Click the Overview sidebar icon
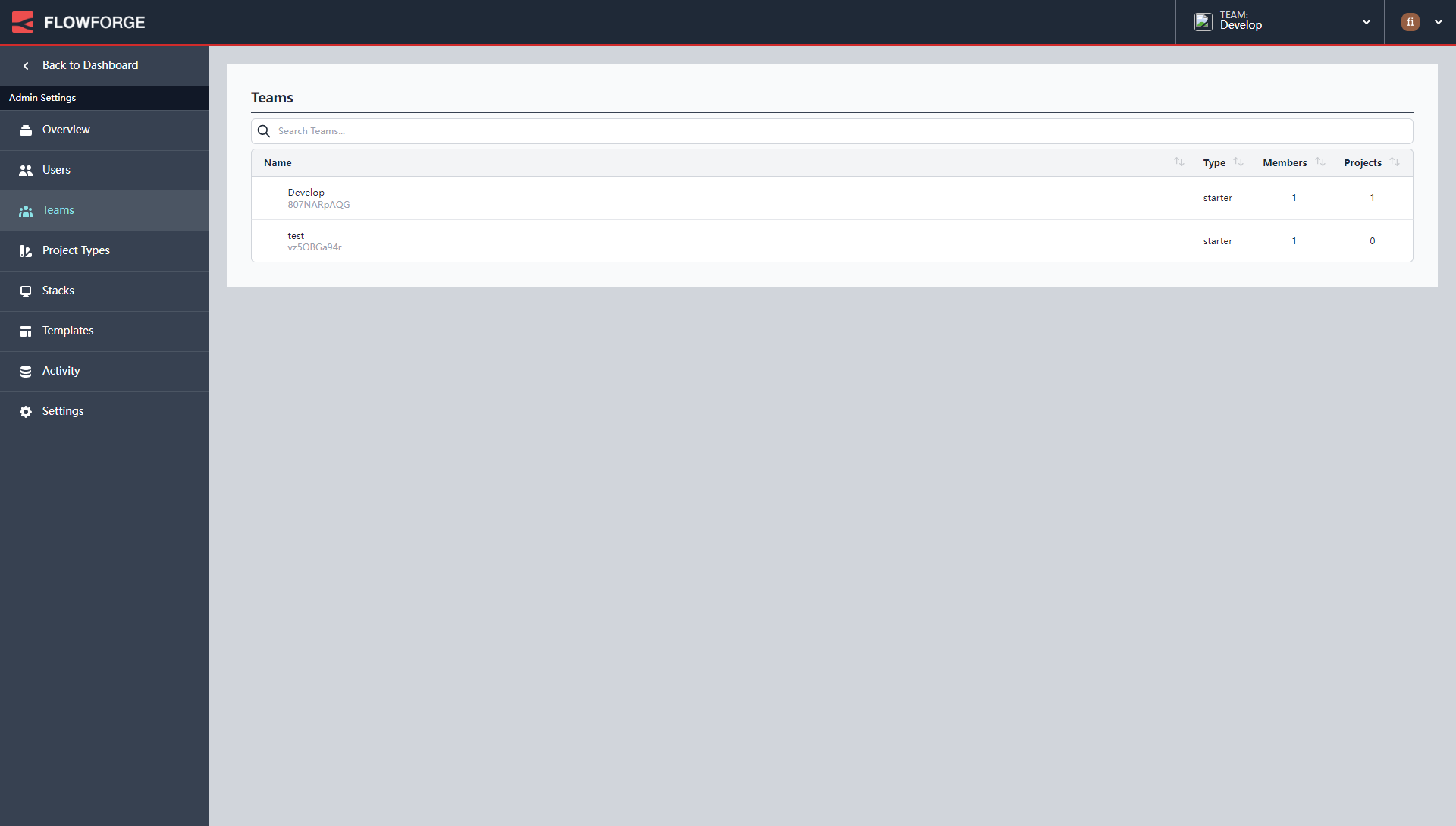 tap(26, 130)
